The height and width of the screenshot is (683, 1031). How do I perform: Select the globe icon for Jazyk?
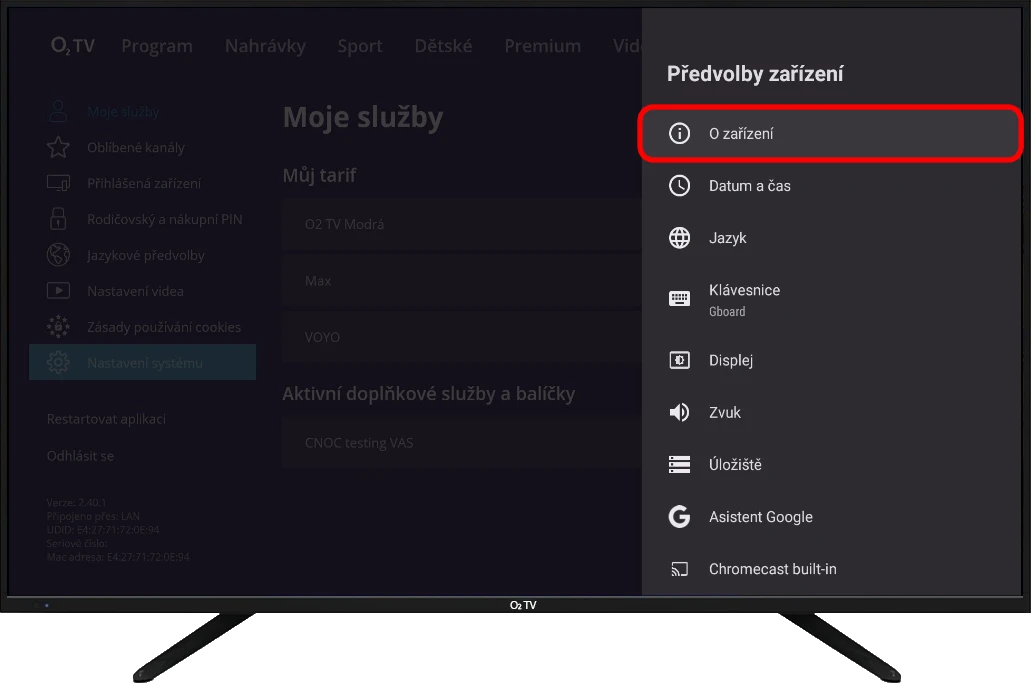679,238
